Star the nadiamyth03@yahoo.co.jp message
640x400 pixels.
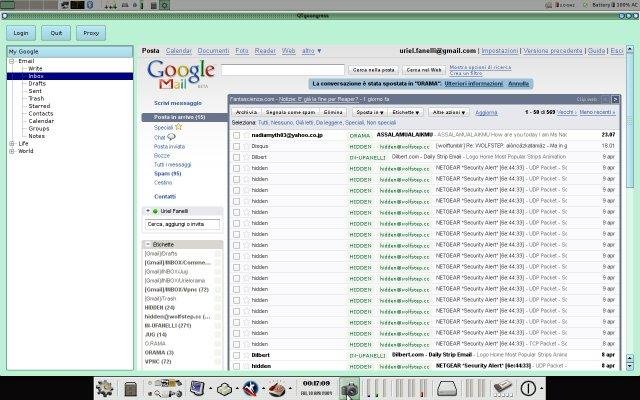tap(246, 135)
